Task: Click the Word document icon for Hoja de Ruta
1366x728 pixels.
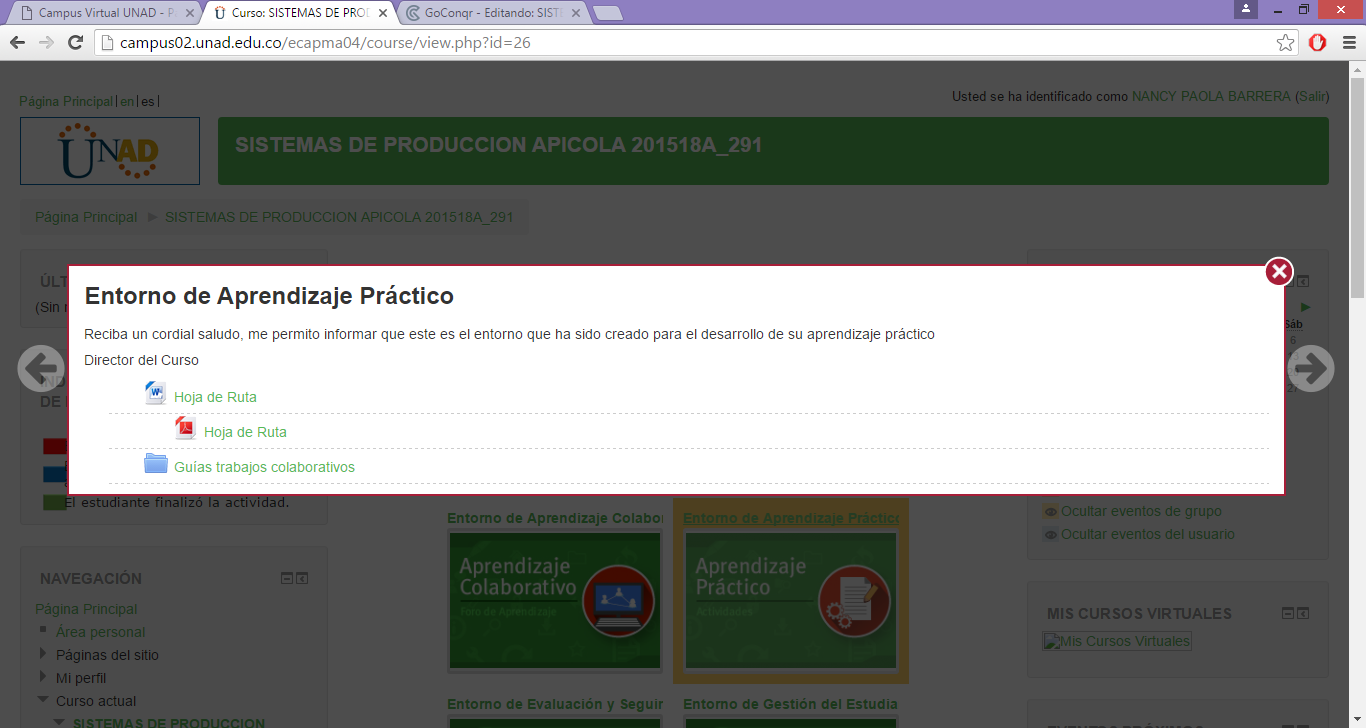Action: [x=155, y=393]
